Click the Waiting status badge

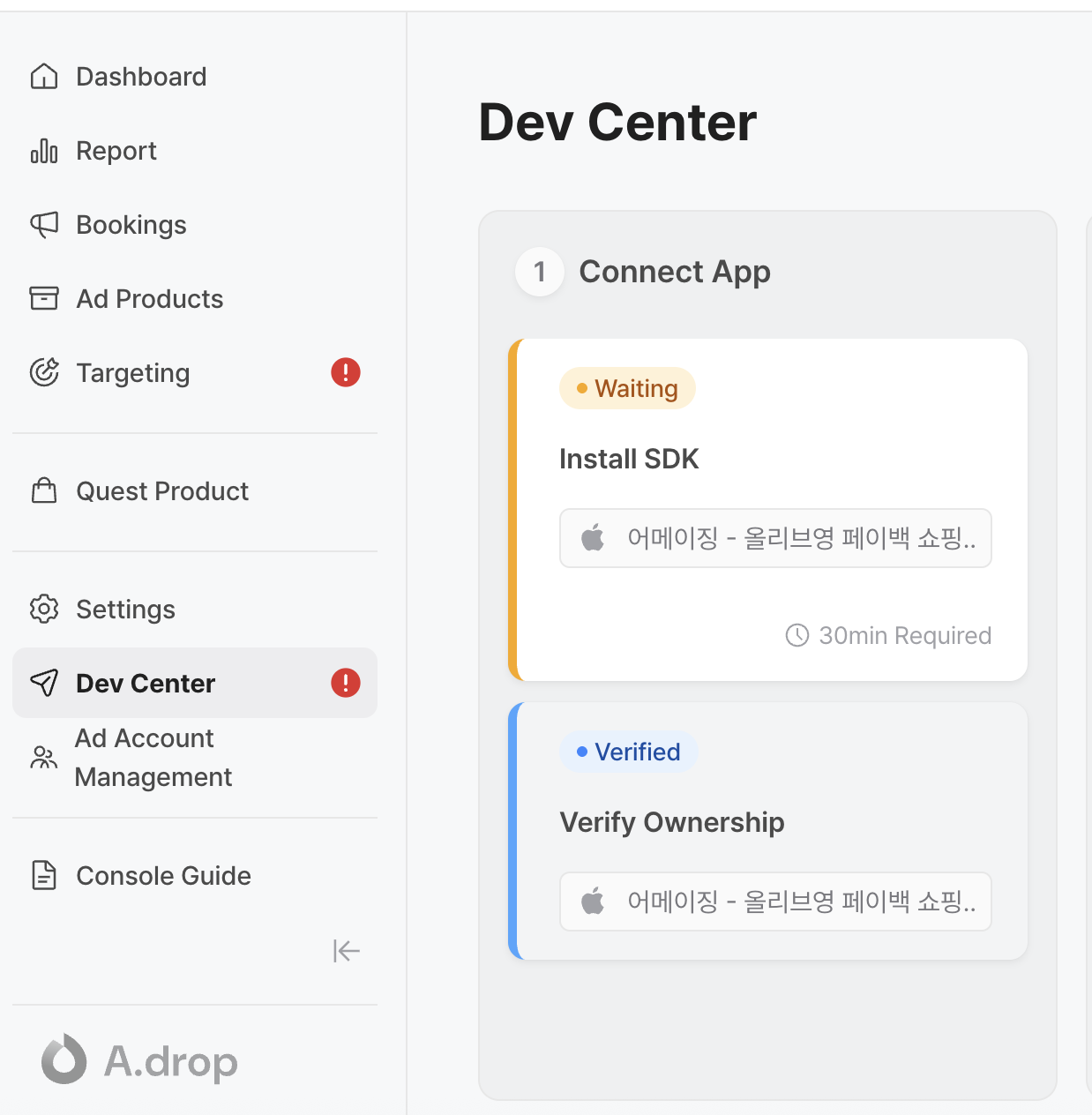pyautogui.click(x=627, y=389)
